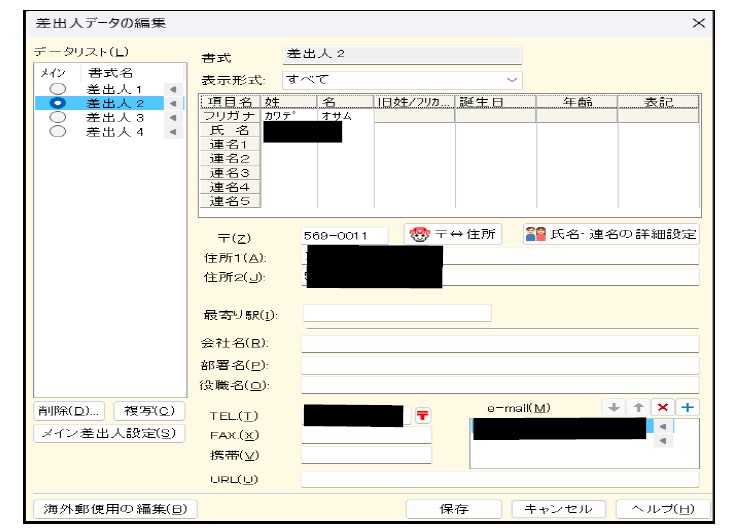The height and width of the screenshot is (532, 745).
Task: Click the 〒⇔住所 postal lookup icon button
Action: [x=453, y=235]
